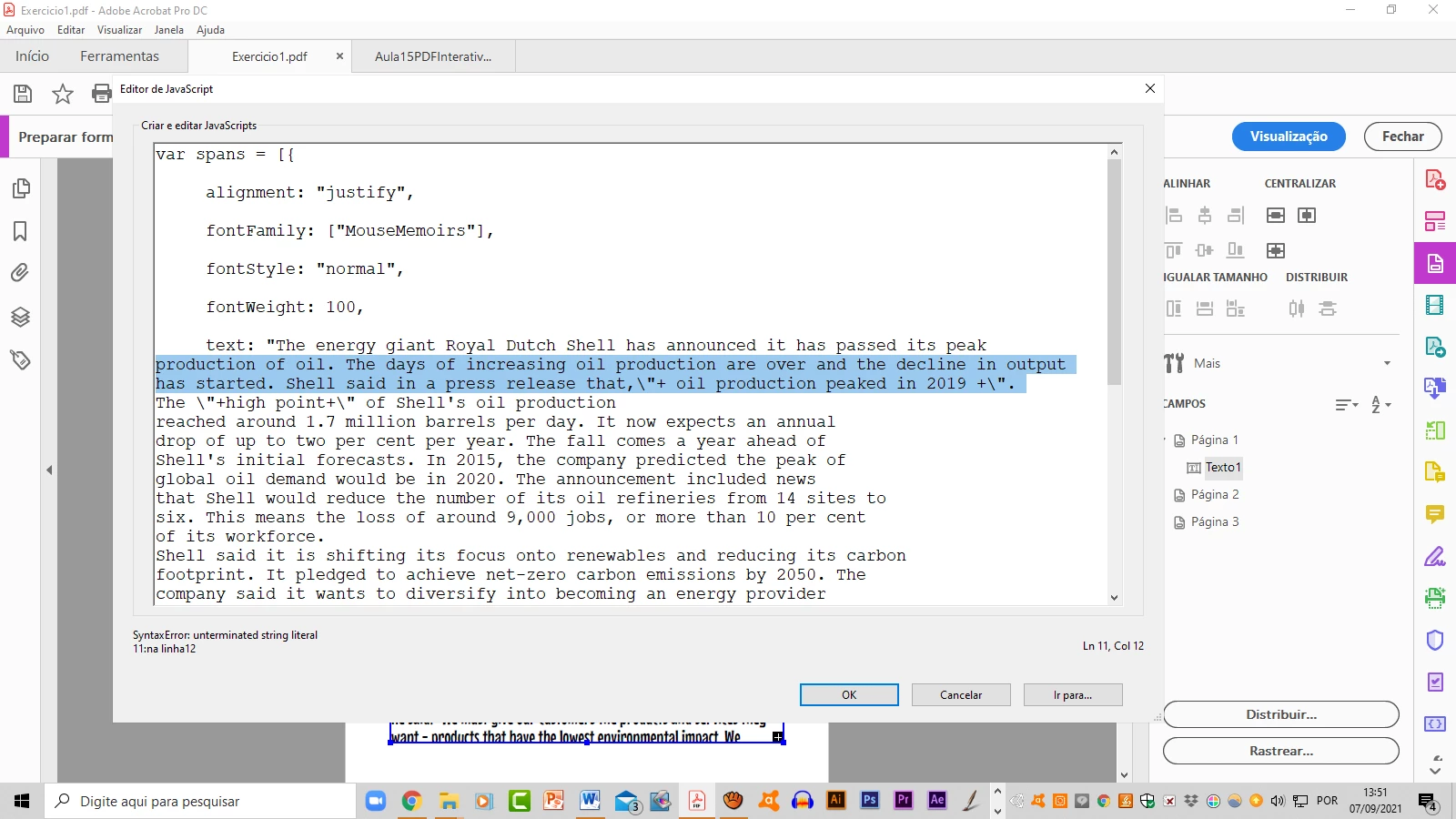
Task: Switch to the Ferramentas tab
Action: click(119, 56)
